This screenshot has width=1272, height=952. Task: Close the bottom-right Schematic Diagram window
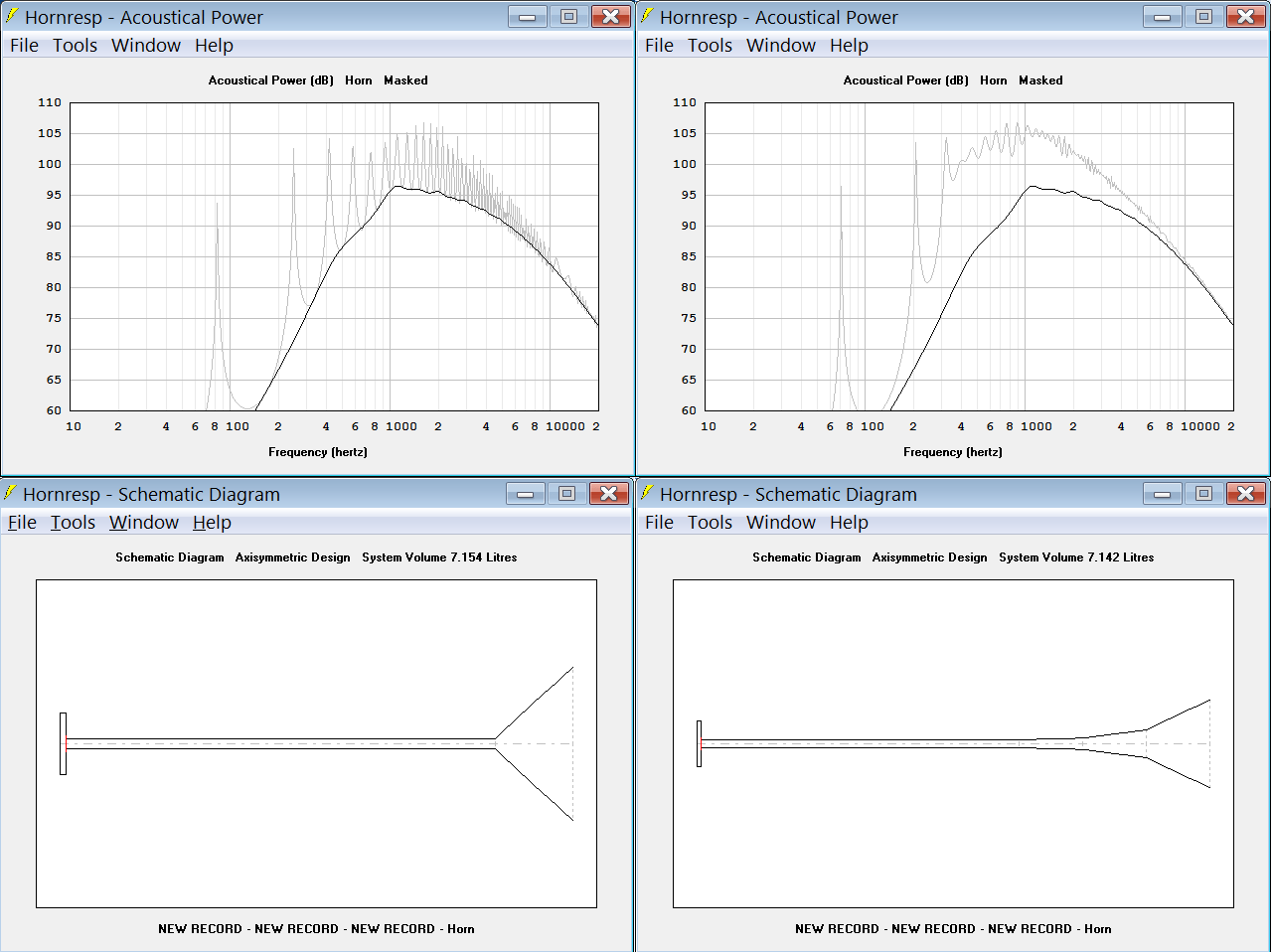(1245, 493)
